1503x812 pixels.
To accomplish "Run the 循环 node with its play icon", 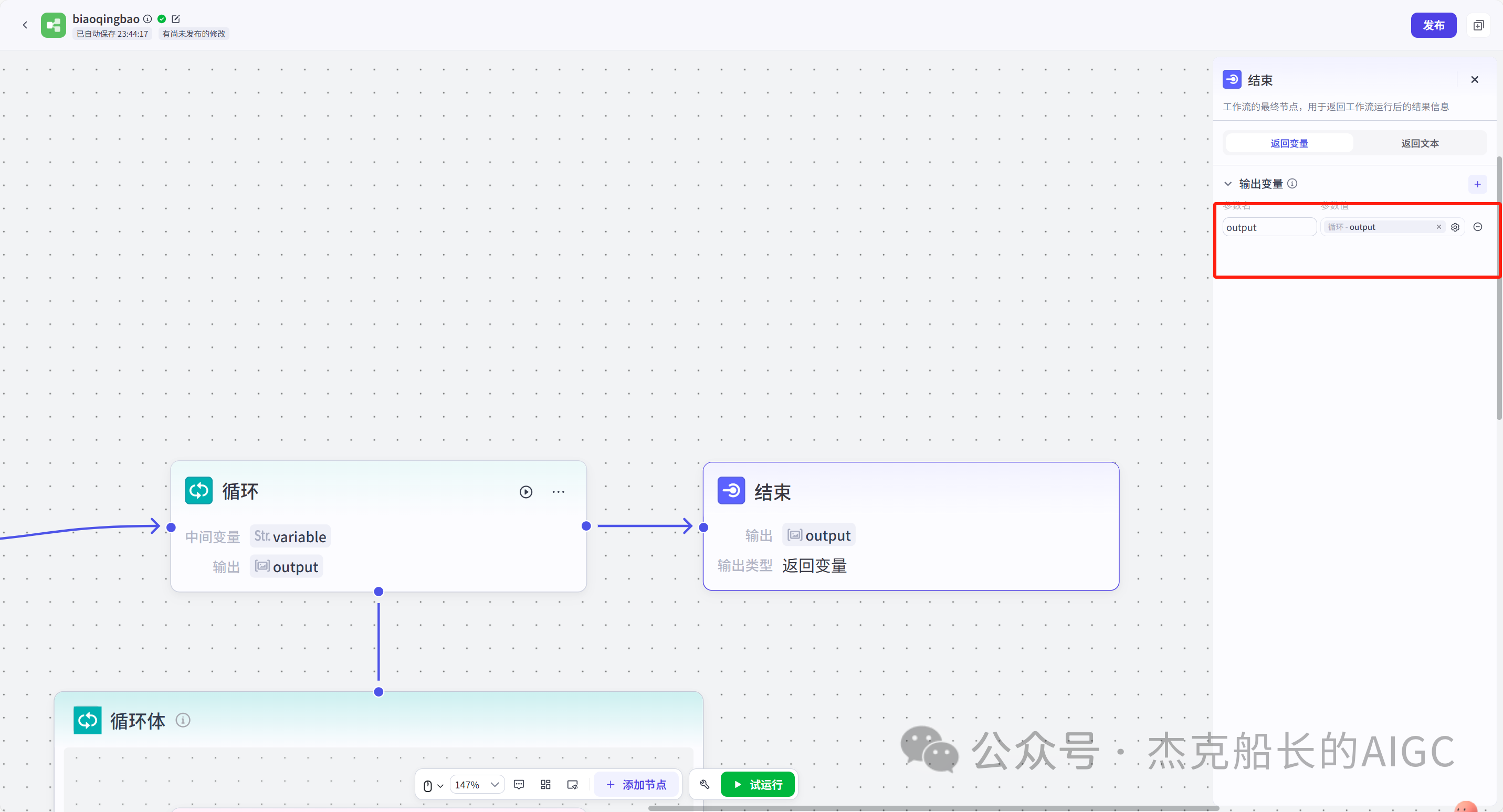I will pyautogui.click(x=526, y=492).
